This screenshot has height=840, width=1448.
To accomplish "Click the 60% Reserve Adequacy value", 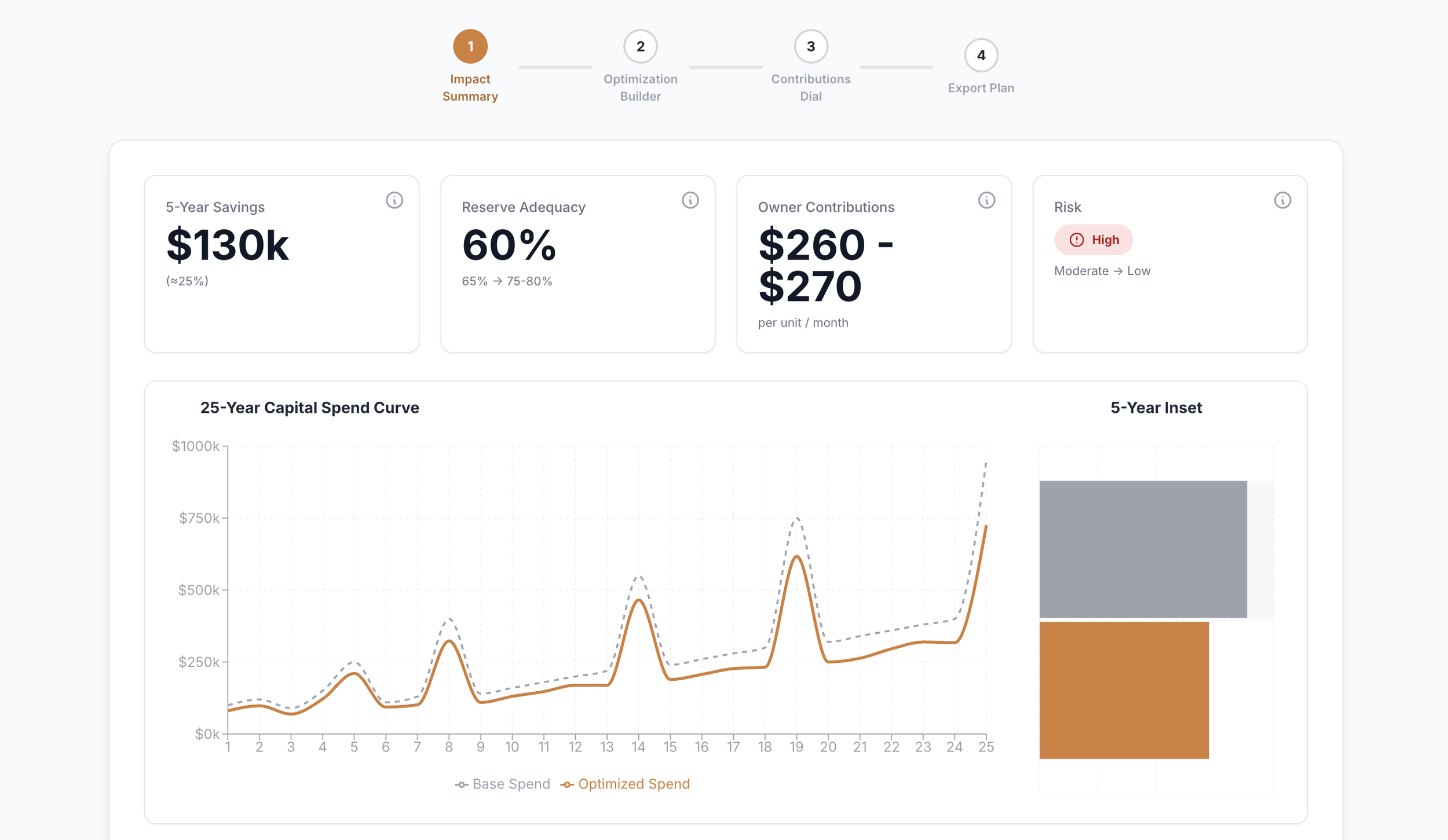I will [x=509, y=245].
